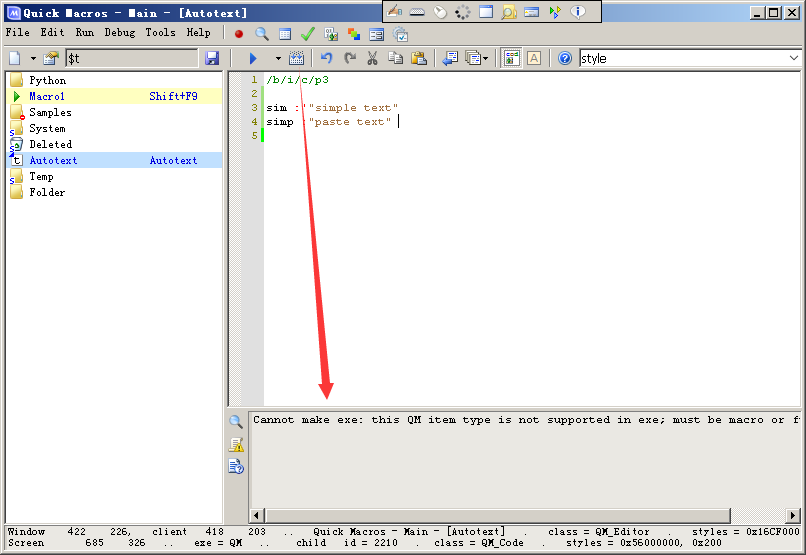
Task: Click the blue Help question mark icon
Action: [x=565, y=59]
